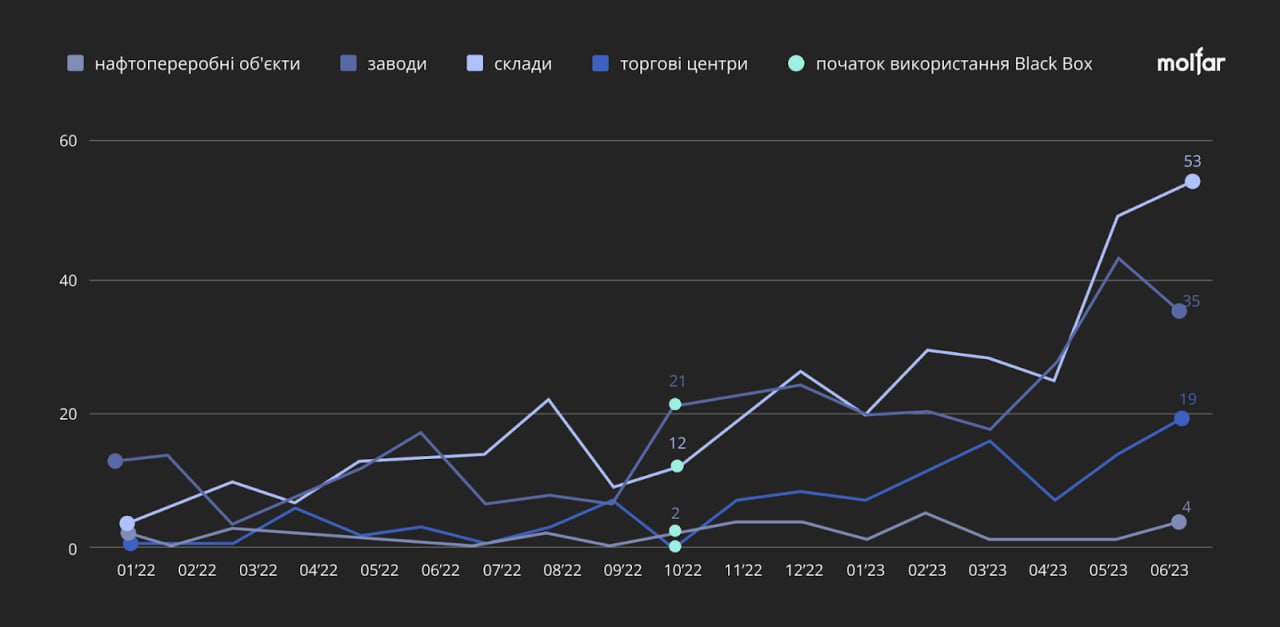This screenshot has width=1280, height=627.
Task: Click the end data point labeled 53
Action: pos(1192,181)
